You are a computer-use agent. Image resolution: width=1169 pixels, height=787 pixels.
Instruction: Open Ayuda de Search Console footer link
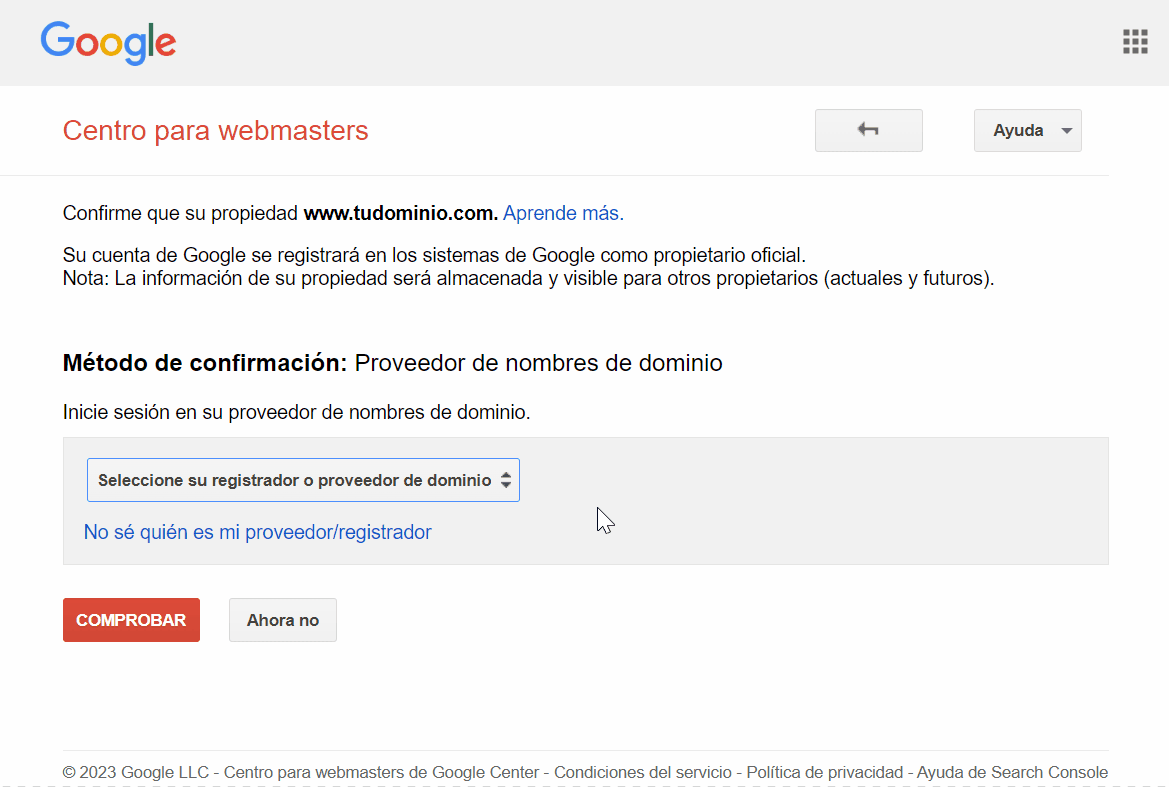(1012, 772)
